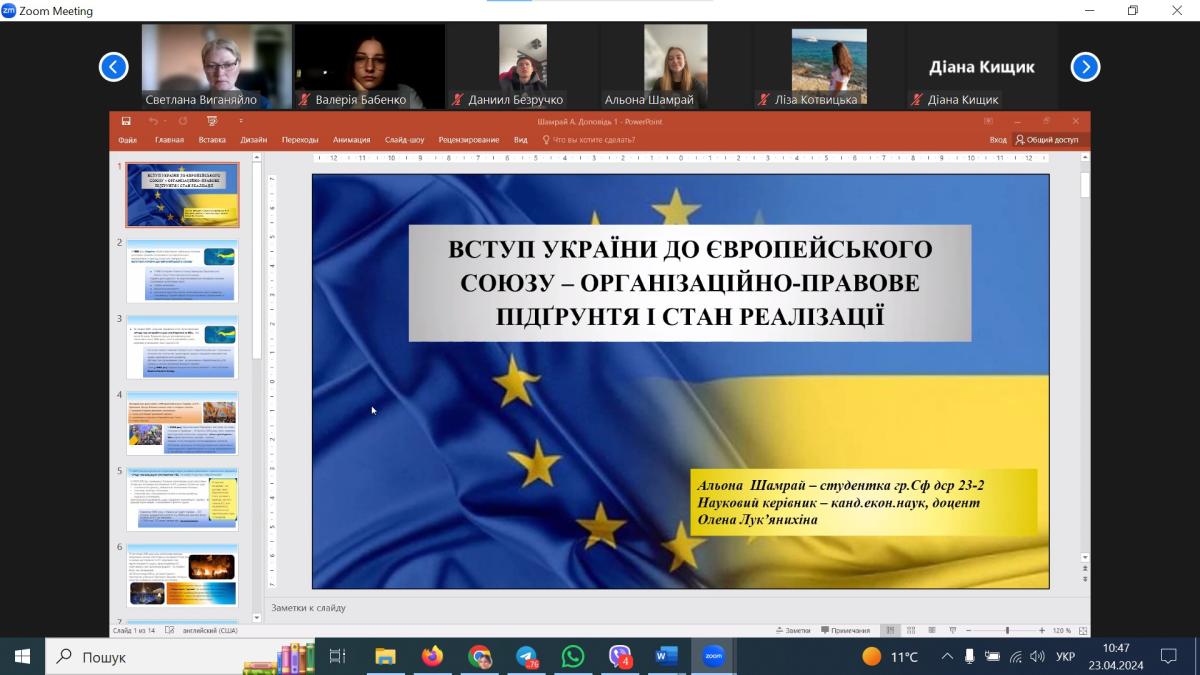Open File Explorer from the taskbar
This screenshot has height=675, width=1200.
(385, 656)
